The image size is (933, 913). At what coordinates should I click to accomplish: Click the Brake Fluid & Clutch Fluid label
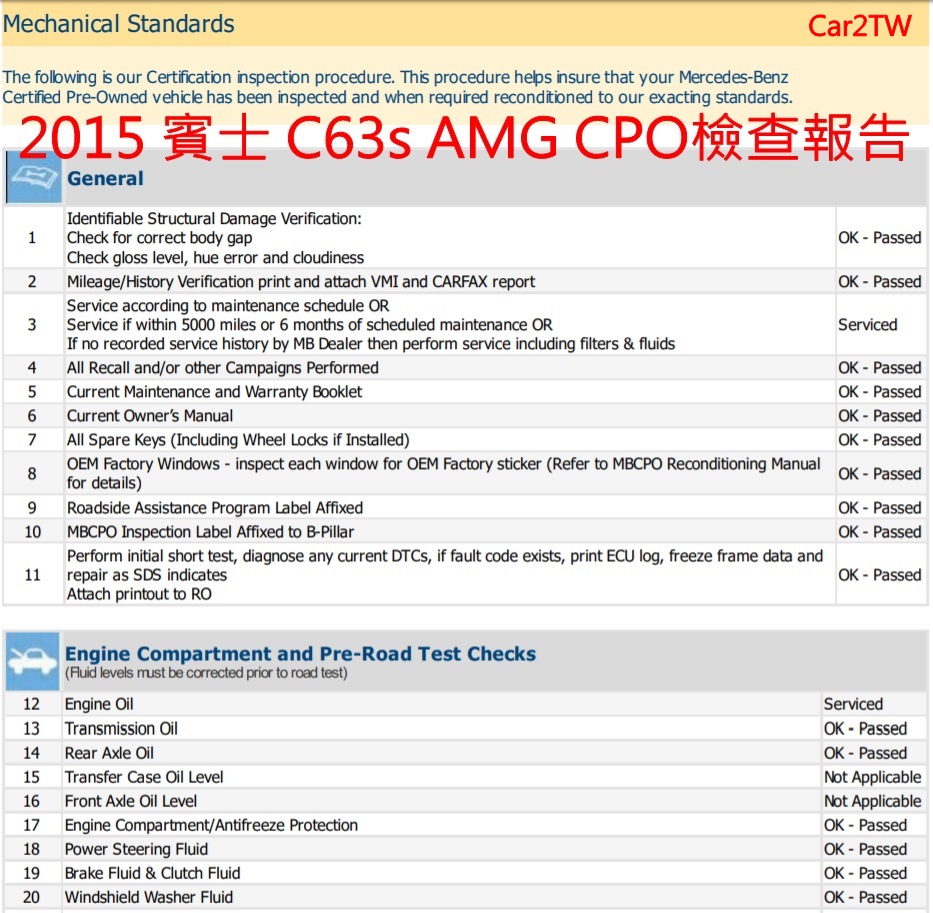coord(152,873)
